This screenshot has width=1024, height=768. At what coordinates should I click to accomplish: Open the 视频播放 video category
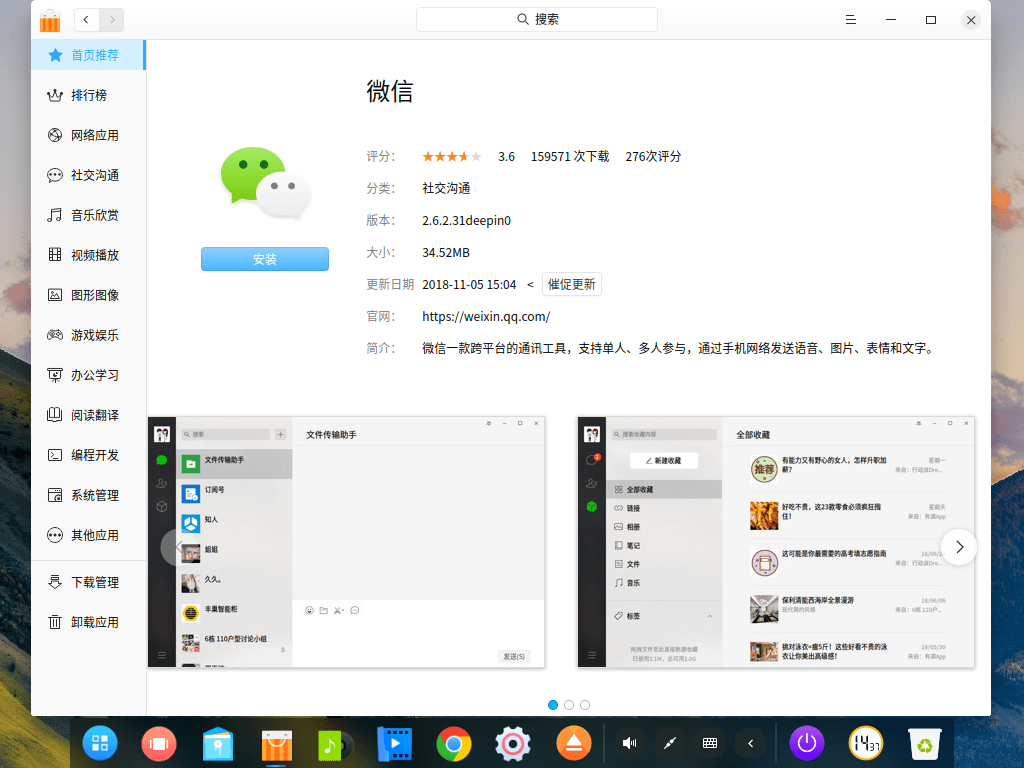(x=88, y=255)
